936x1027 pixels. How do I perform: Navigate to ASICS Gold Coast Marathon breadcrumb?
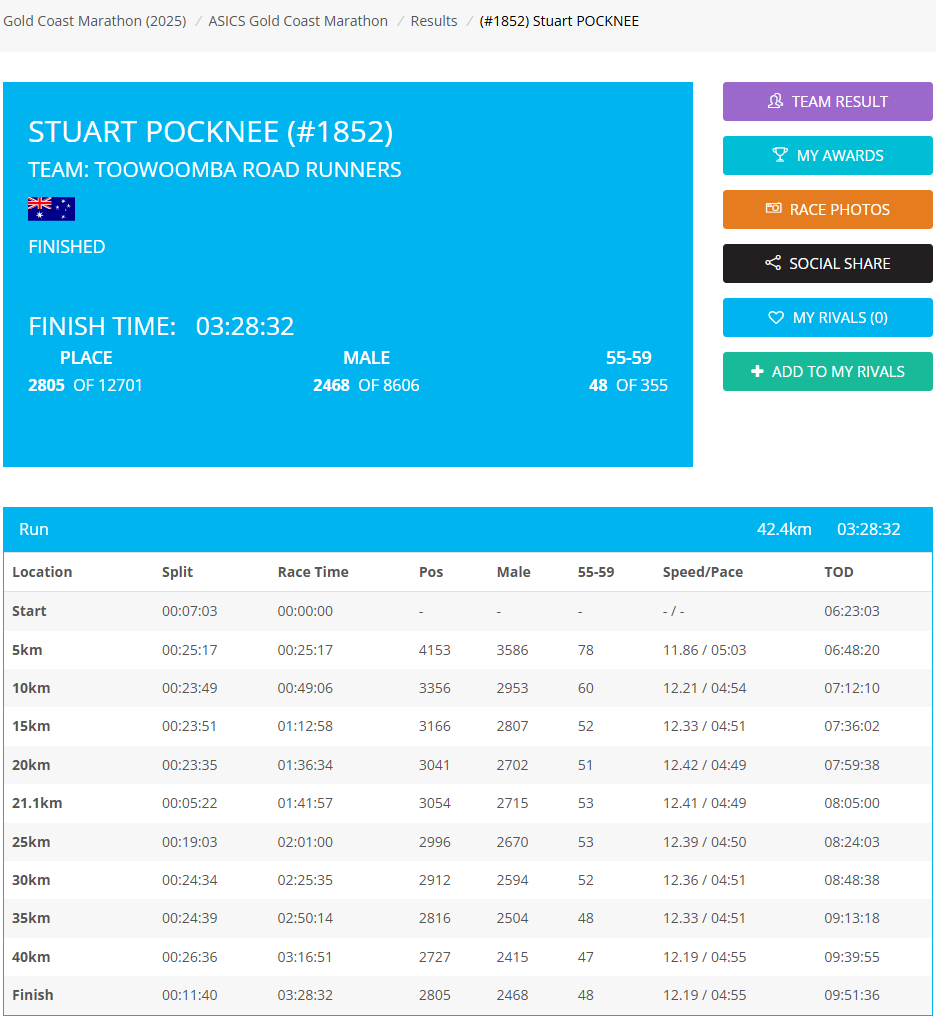(x=298, y=20)
